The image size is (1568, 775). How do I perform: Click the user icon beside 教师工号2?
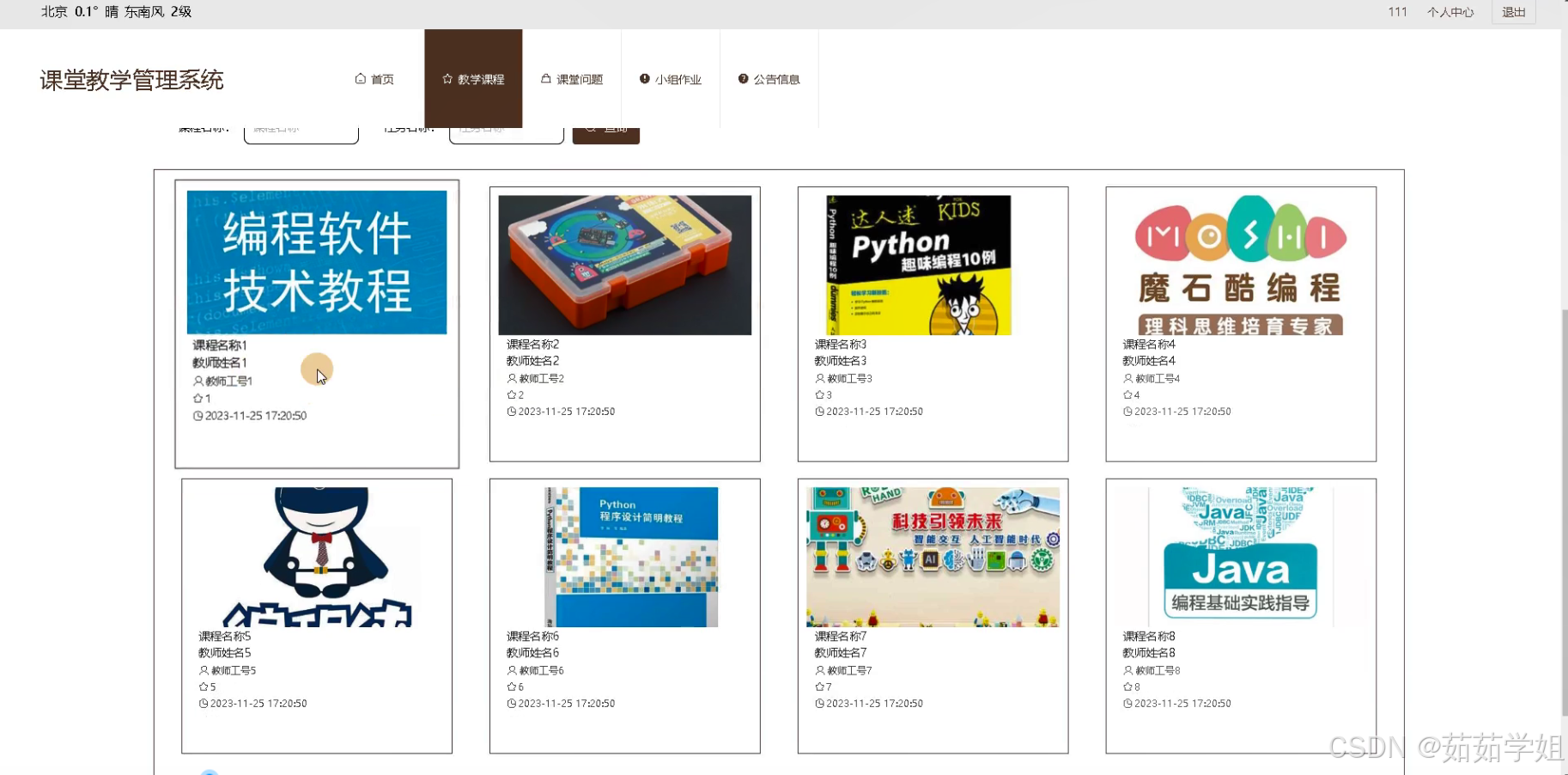[x=512, y=378]
